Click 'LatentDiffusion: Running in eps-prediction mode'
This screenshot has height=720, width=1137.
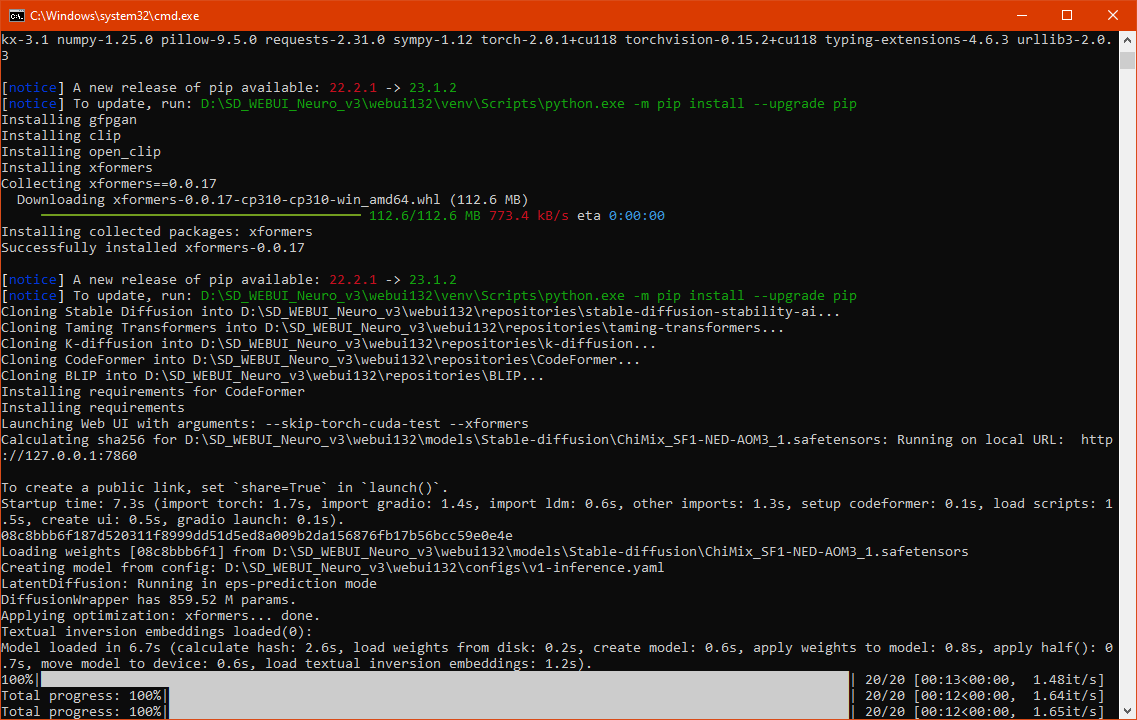pyautogui.click(x=189, y=583)
